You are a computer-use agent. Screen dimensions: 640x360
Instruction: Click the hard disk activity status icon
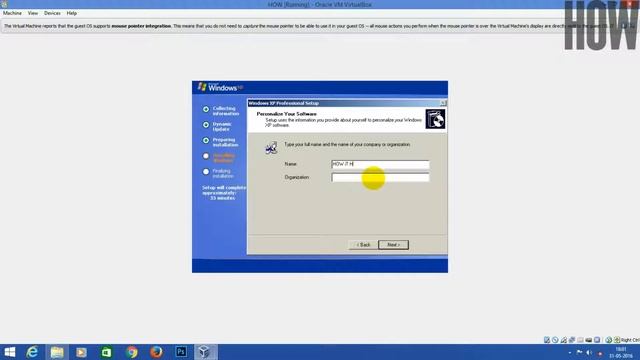tap(547, 340)
